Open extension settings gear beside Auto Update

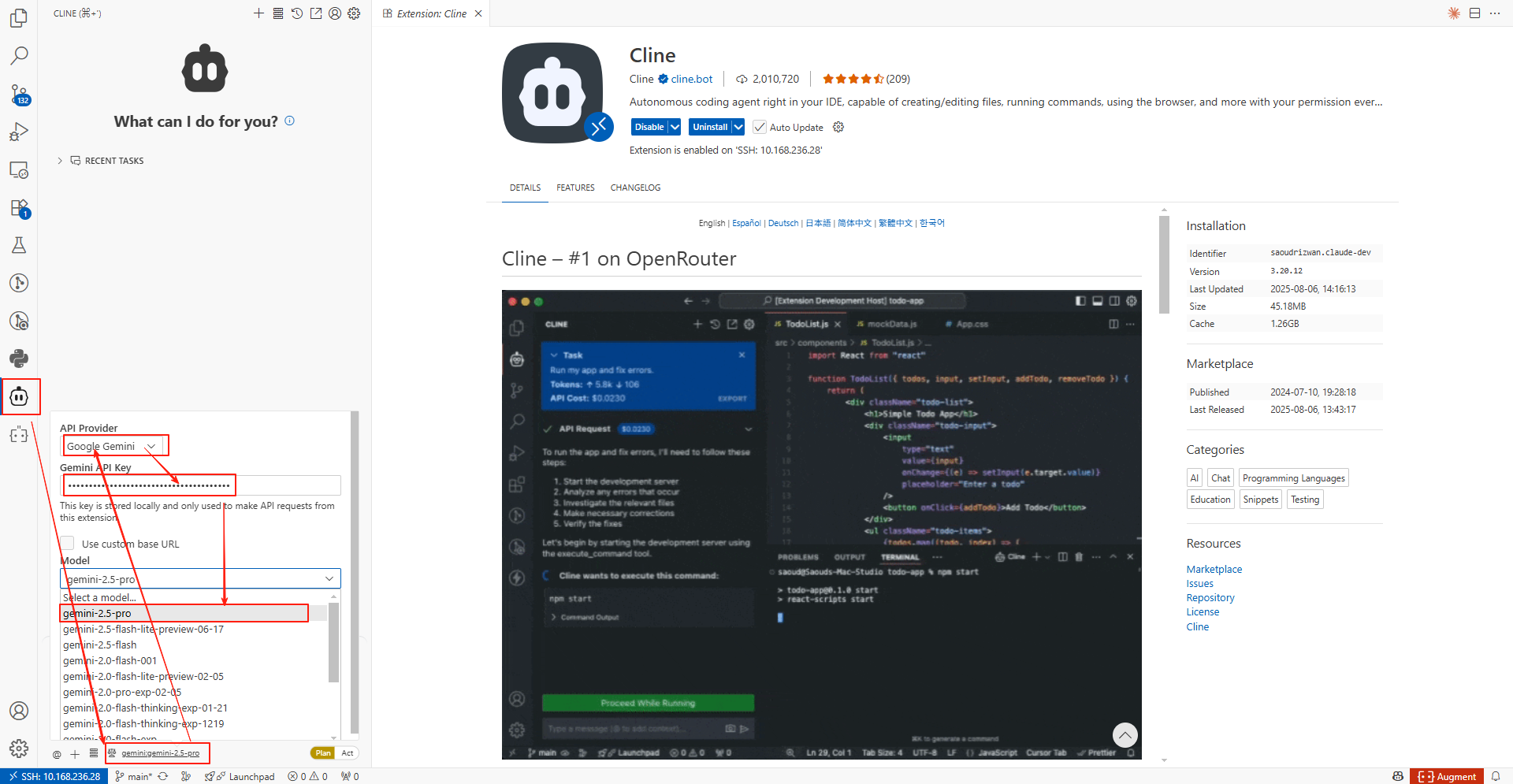838,127
